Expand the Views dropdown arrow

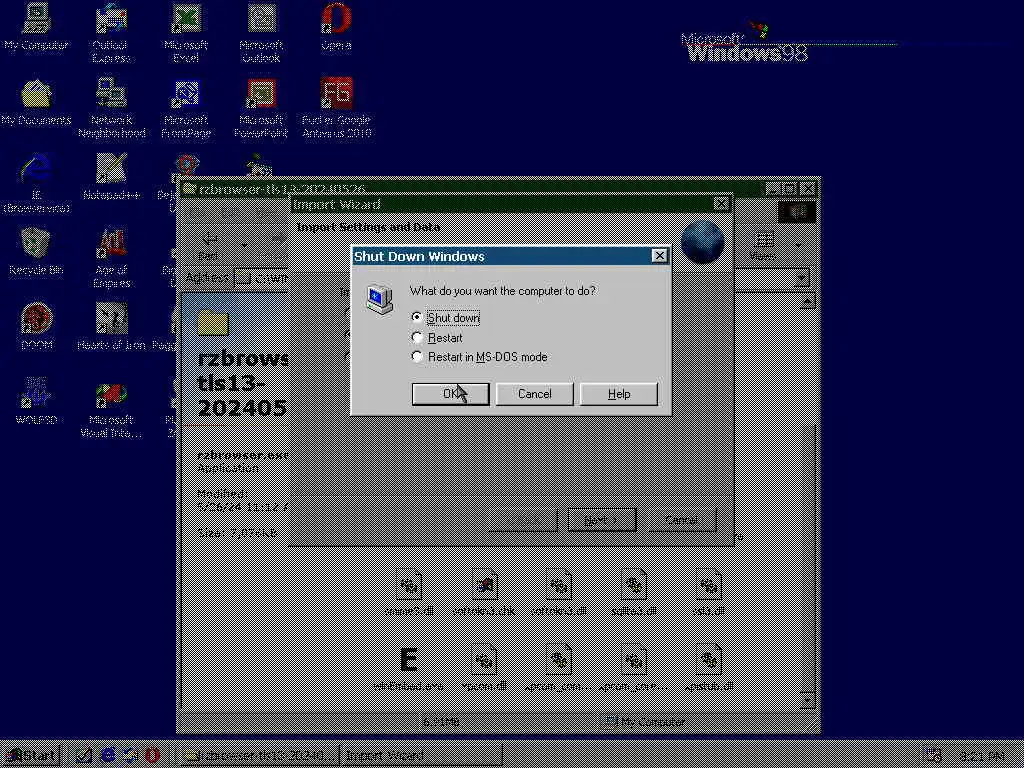[x=798, y=246]
